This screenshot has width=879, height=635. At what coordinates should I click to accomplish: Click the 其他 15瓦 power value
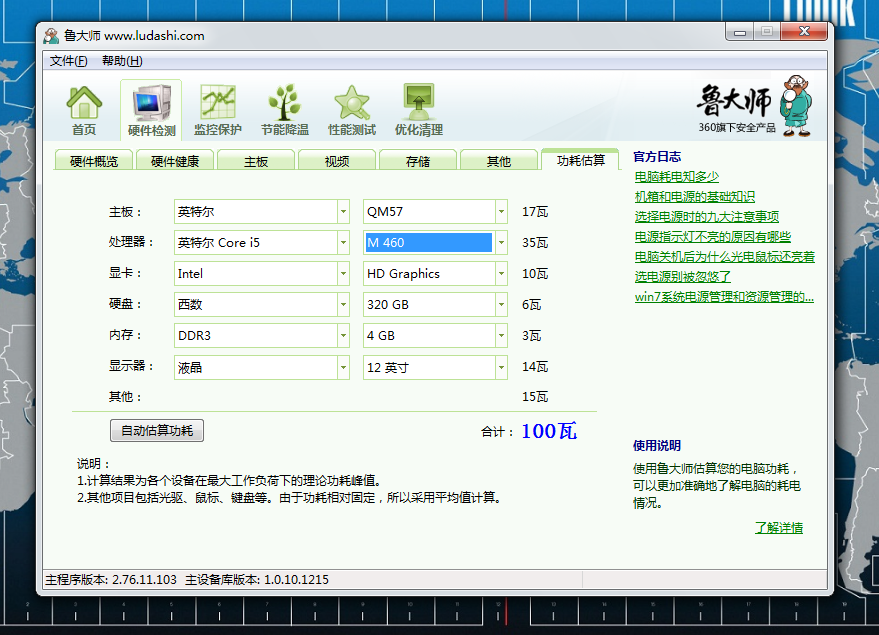tap(535, 397)
